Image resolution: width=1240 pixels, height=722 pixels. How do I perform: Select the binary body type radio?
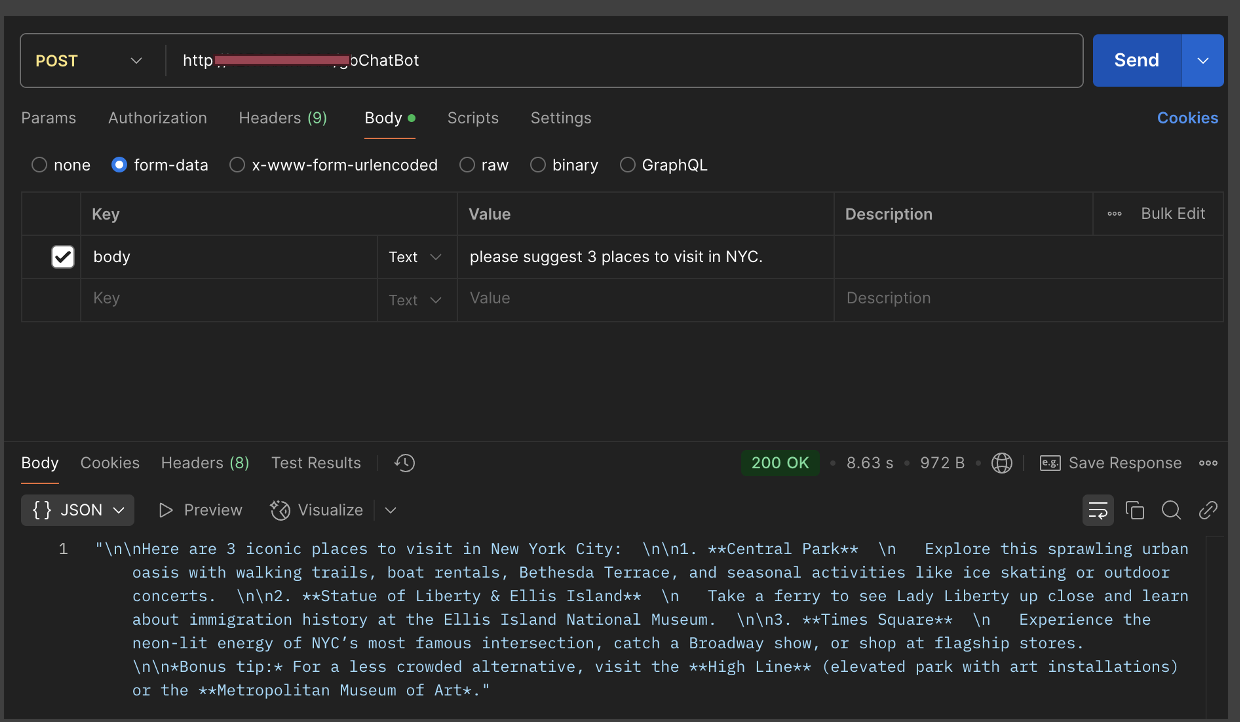[x=538, y=165]
